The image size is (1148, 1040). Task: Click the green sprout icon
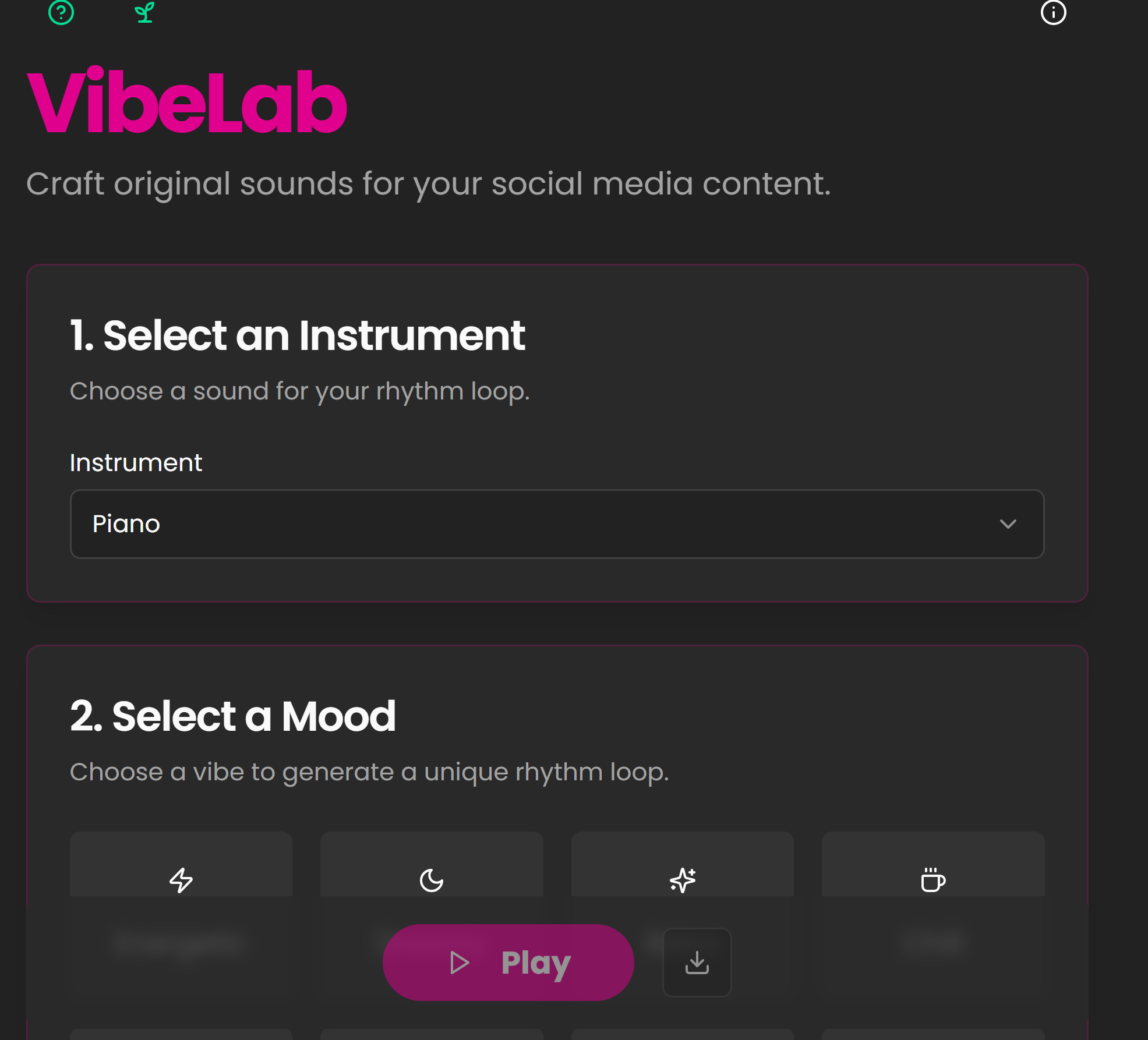(144, 12)
